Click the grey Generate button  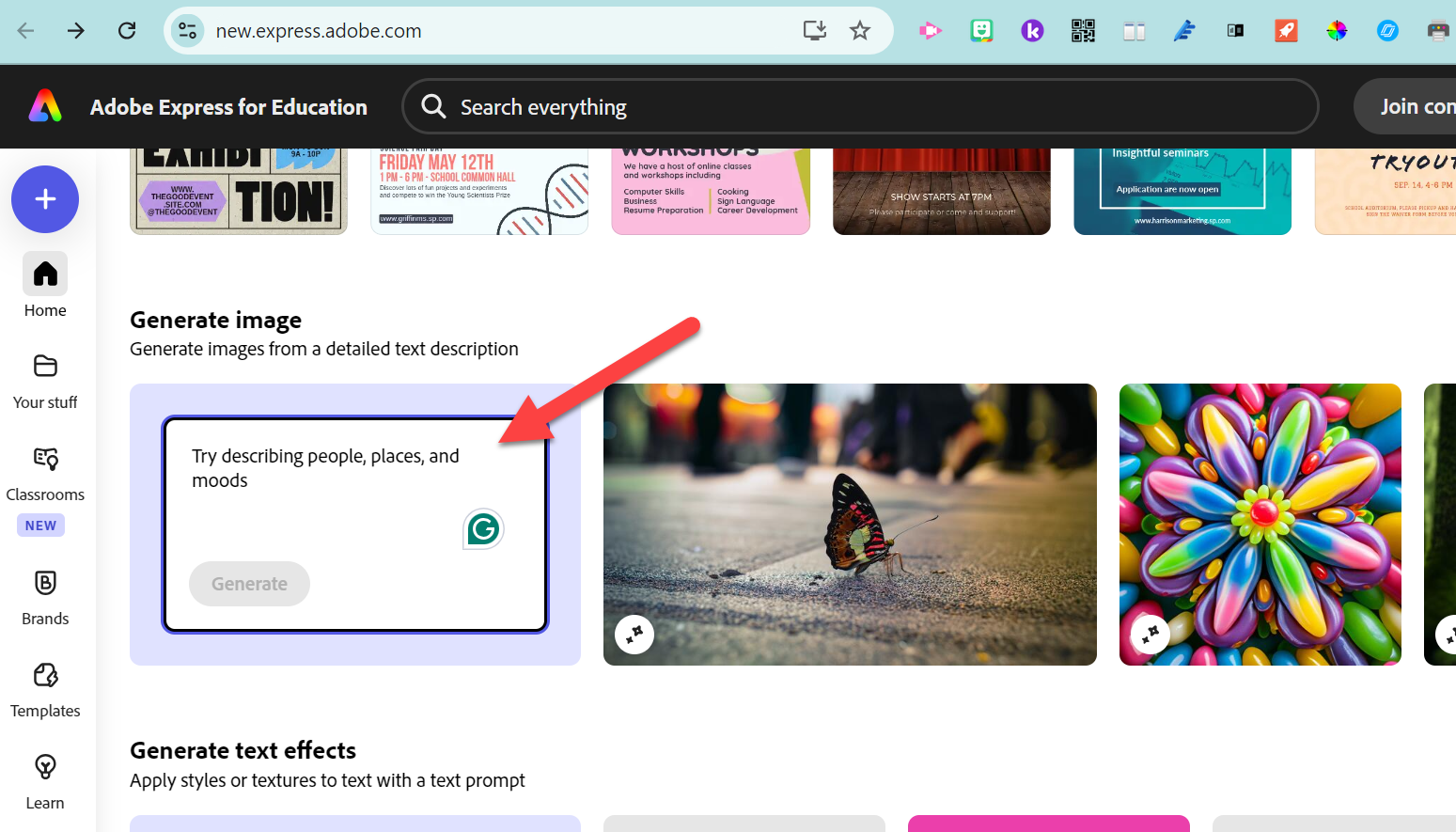coord(249,584)
